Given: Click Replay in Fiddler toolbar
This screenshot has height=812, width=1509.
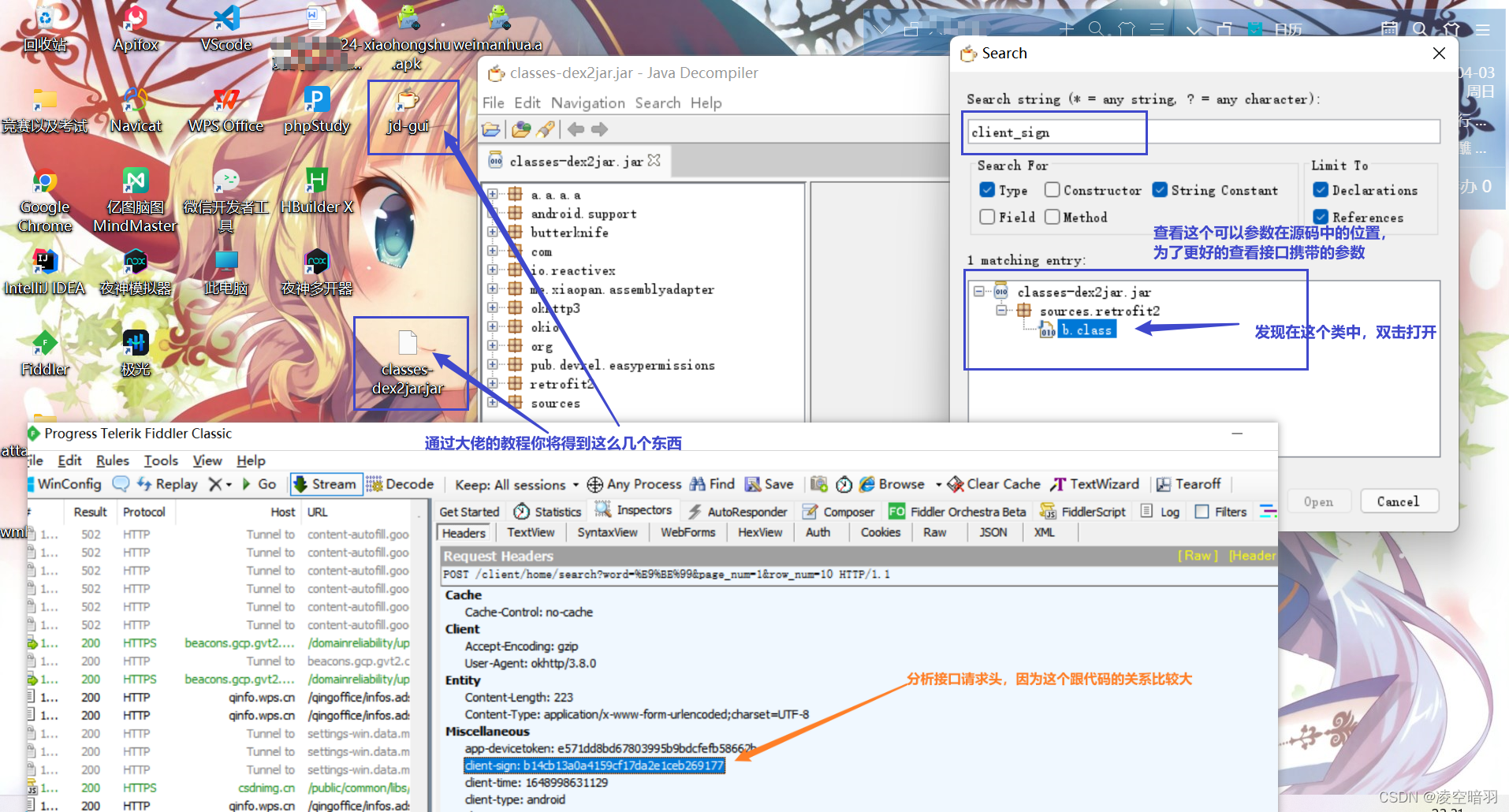Looking at the screenshot, I should click(167, 484).
